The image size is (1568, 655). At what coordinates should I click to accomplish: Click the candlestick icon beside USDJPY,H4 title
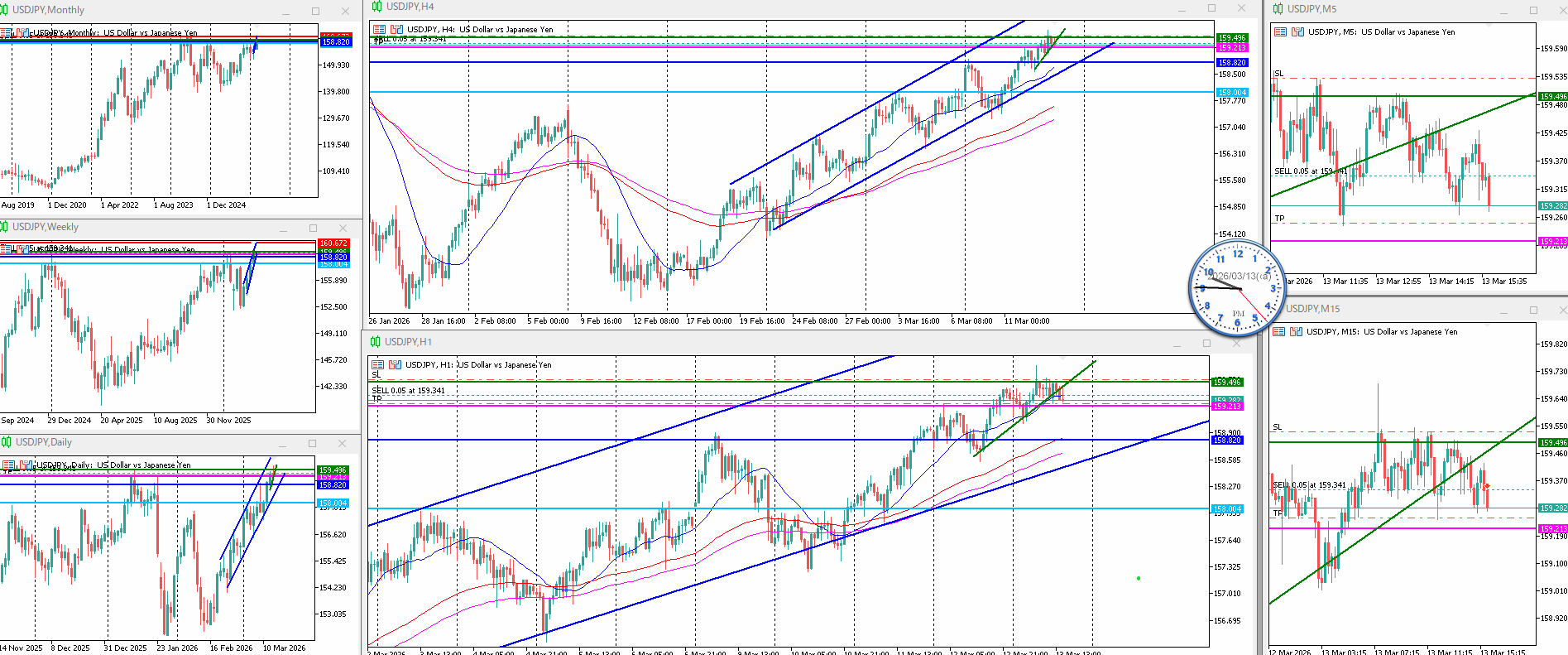click(376, 7)
